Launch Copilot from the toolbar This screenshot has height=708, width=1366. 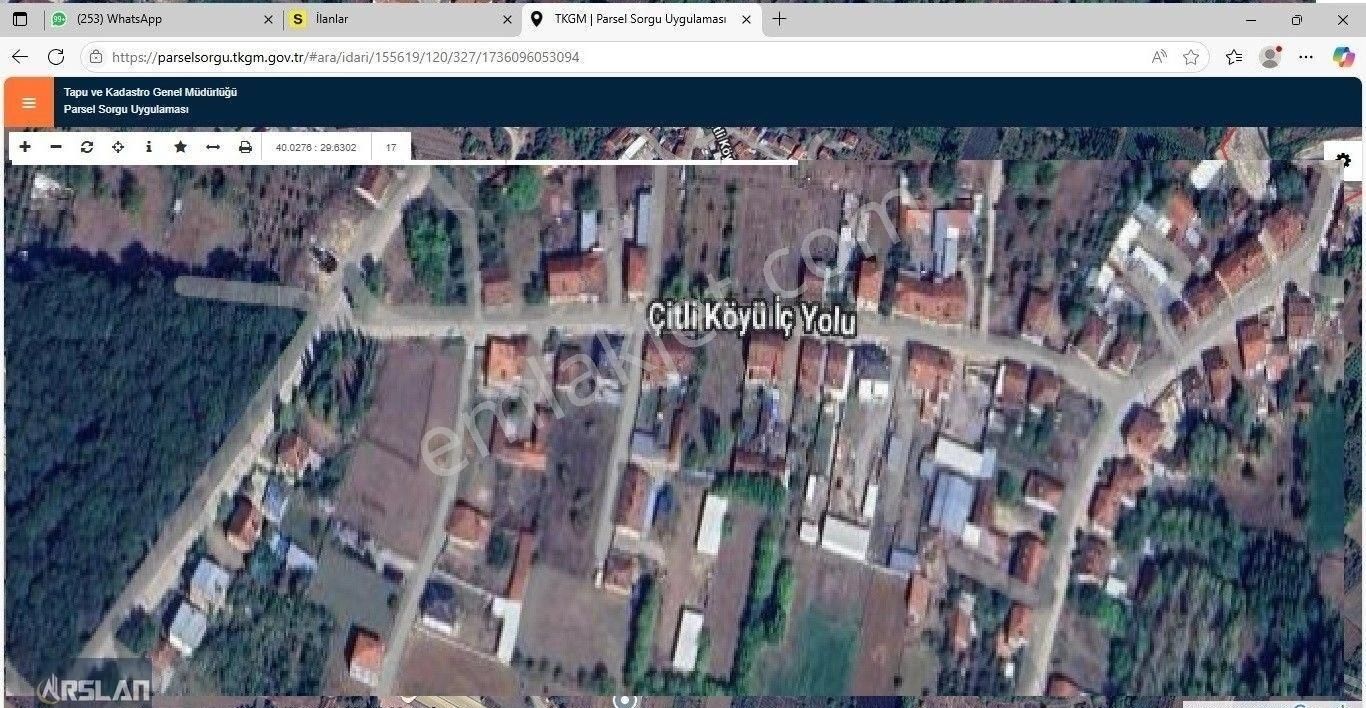point(1342,57)
